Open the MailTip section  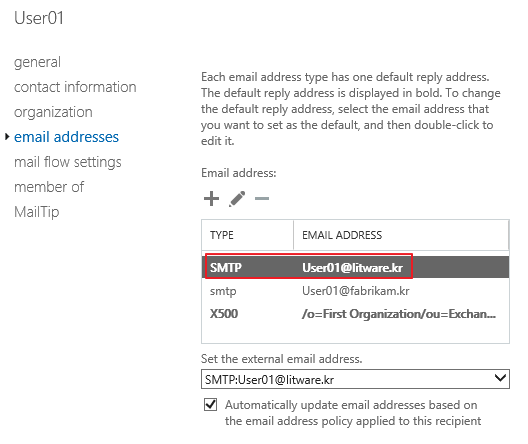[37, 212]
